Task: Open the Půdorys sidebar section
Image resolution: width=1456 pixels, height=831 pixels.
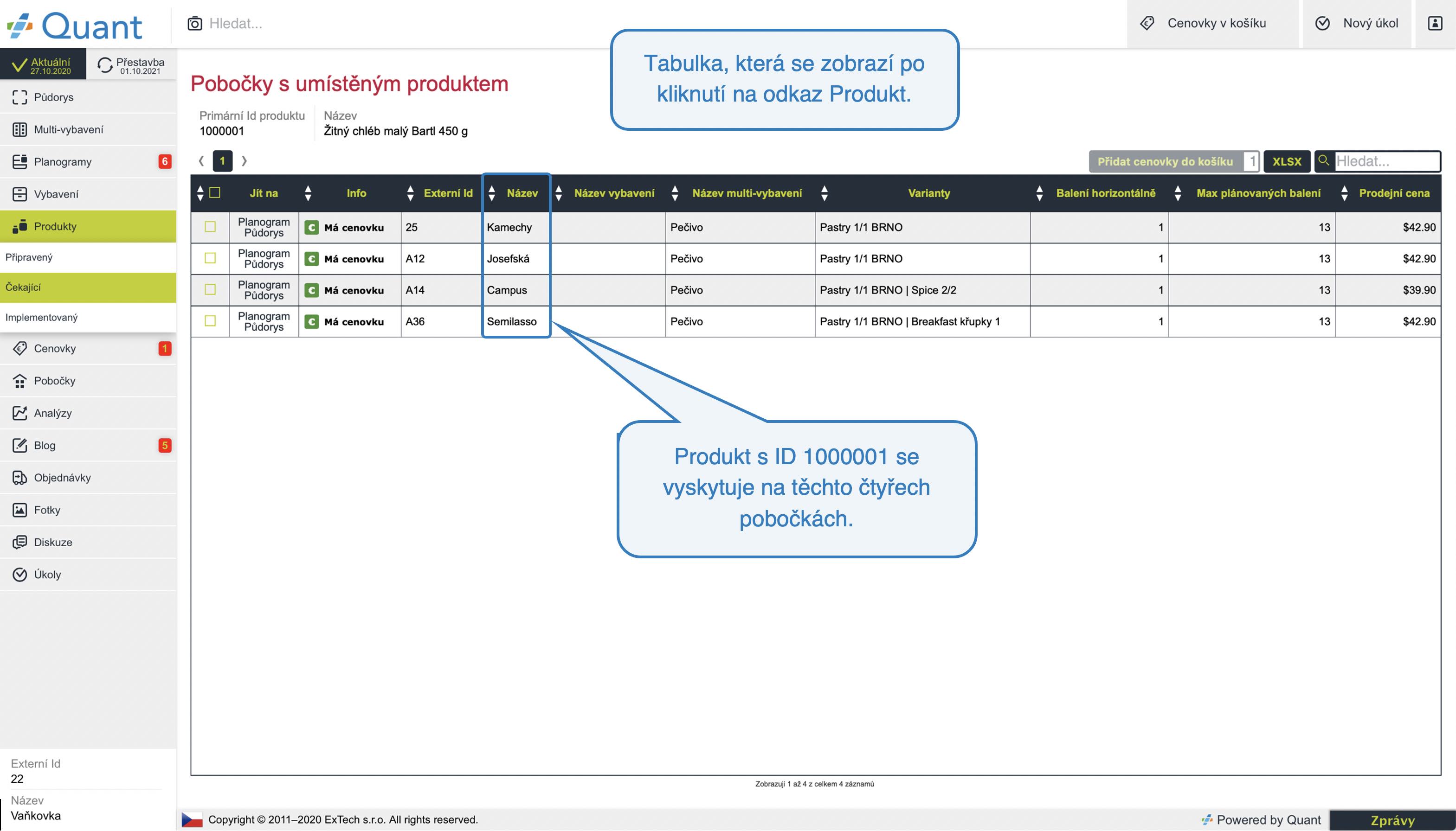Action: 88,97
